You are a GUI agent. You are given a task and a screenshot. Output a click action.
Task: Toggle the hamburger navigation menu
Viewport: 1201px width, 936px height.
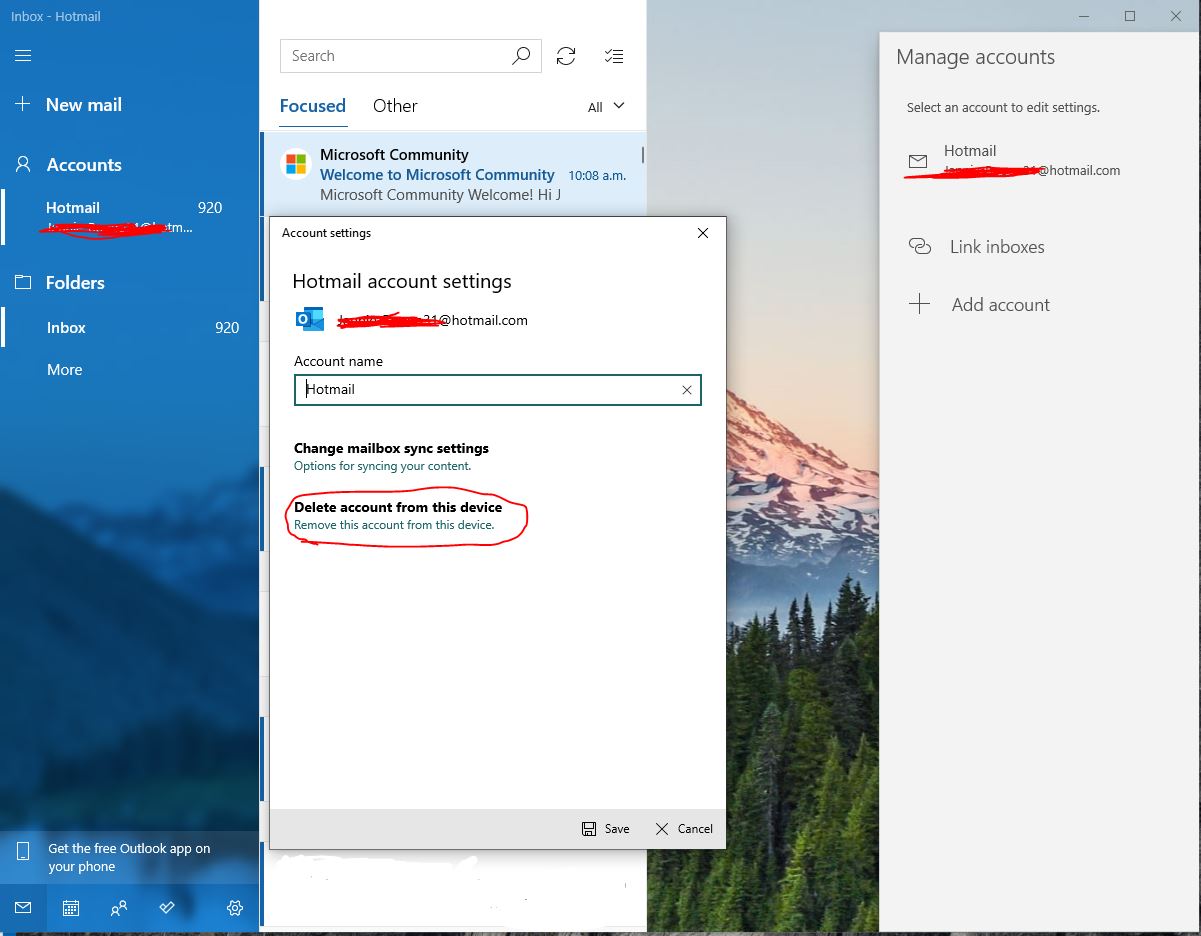[23, 56]
